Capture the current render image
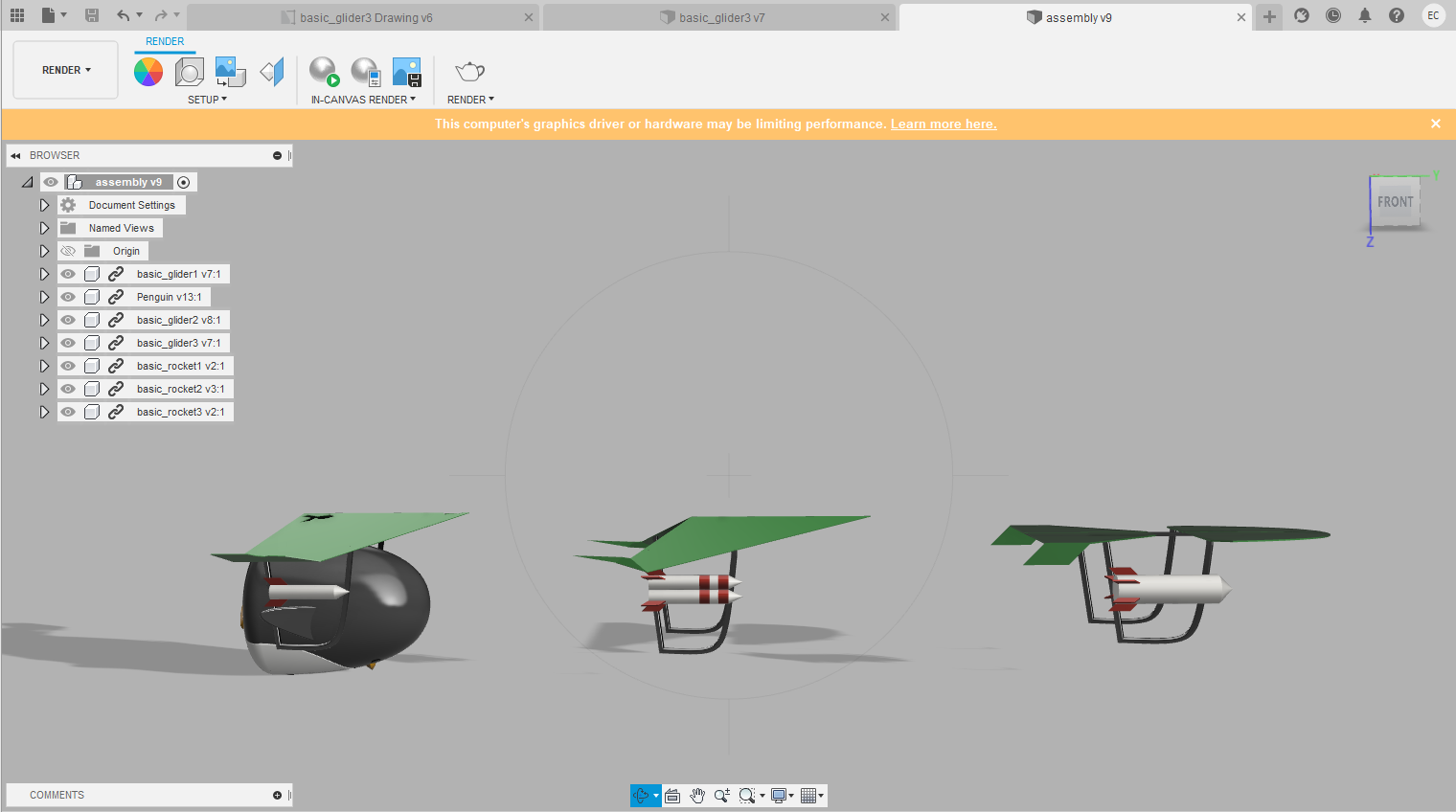 point(406,72)
